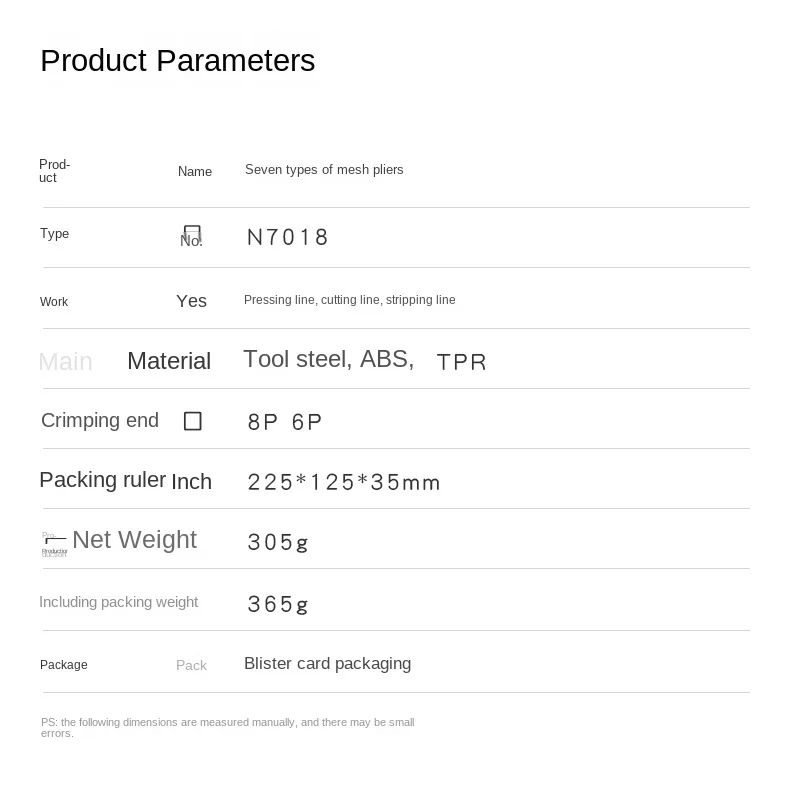Viewport: 790px width, 805px height.
Task: Select the Tool steel, ABS, text
Action: point(328,360)
